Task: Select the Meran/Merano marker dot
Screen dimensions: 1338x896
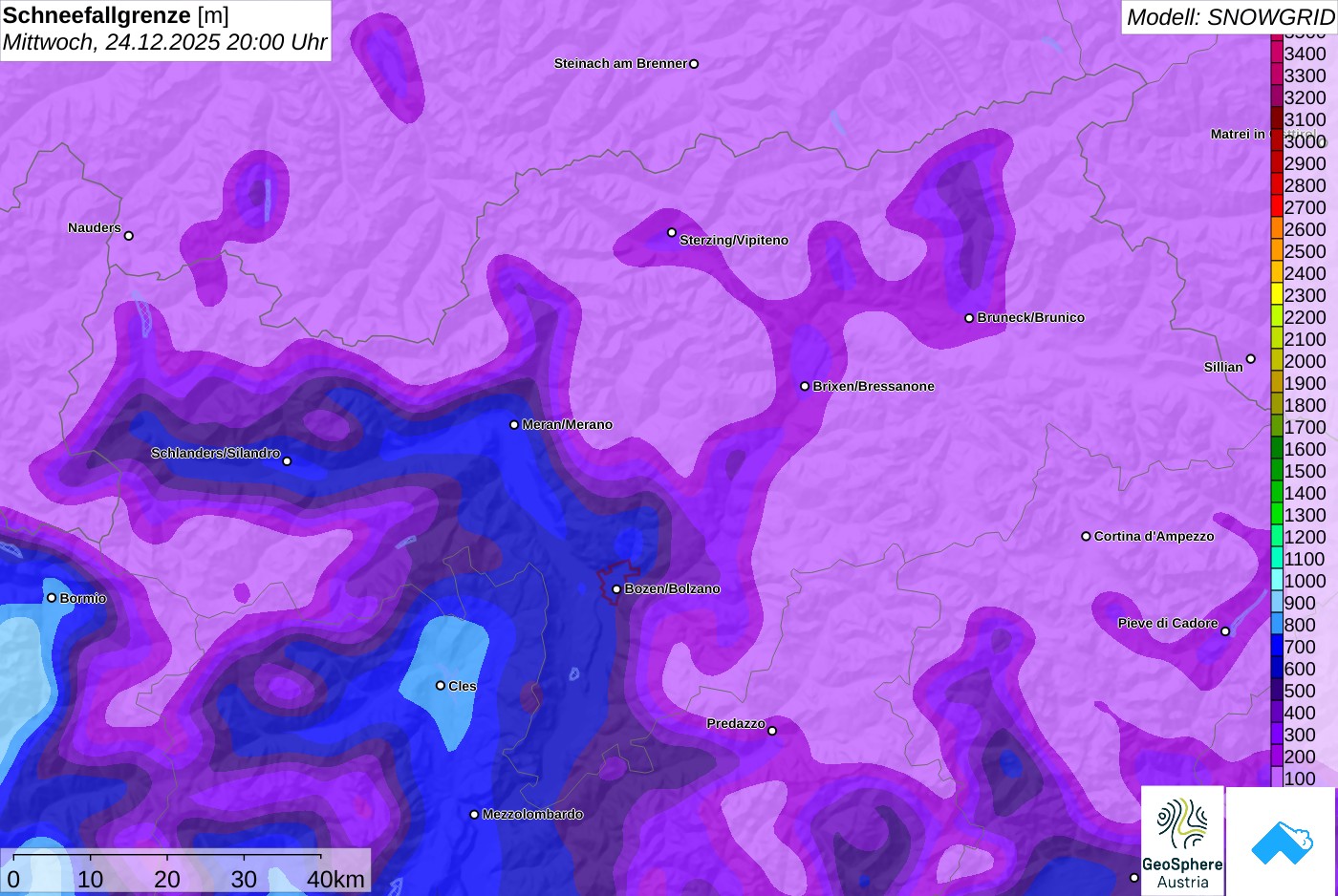Action: (x=514, y=424)
